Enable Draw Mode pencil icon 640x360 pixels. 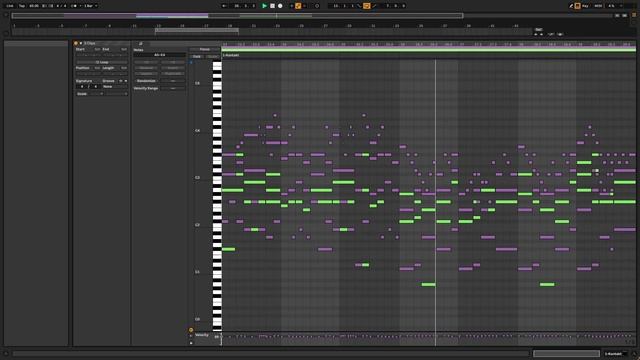(571, 6)
